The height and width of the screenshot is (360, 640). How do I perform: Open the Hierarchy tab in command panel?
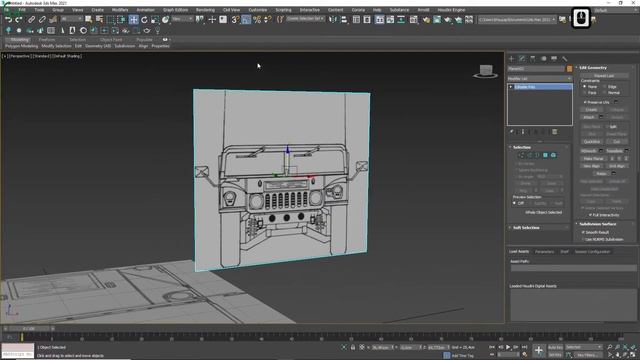pyautogui.click(x=533, y=59)
